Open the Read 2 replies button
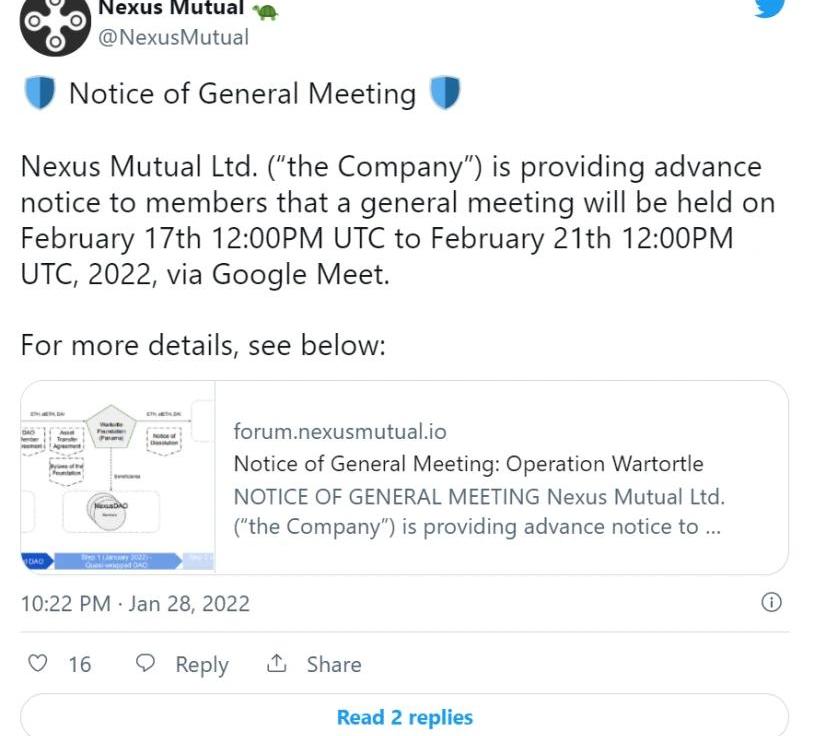Screen dimensions: 814x736 (404, 716)
